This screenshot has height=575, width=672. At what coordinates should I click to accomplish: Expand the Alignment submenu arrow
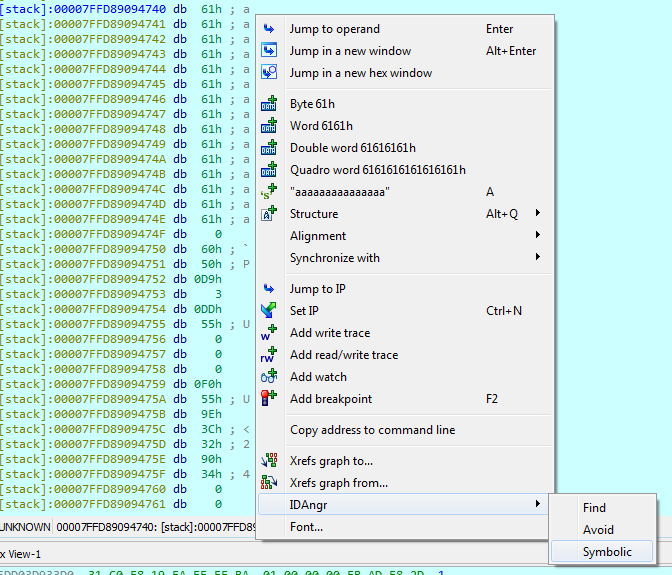pyautogui.click(x=537, y=235)
